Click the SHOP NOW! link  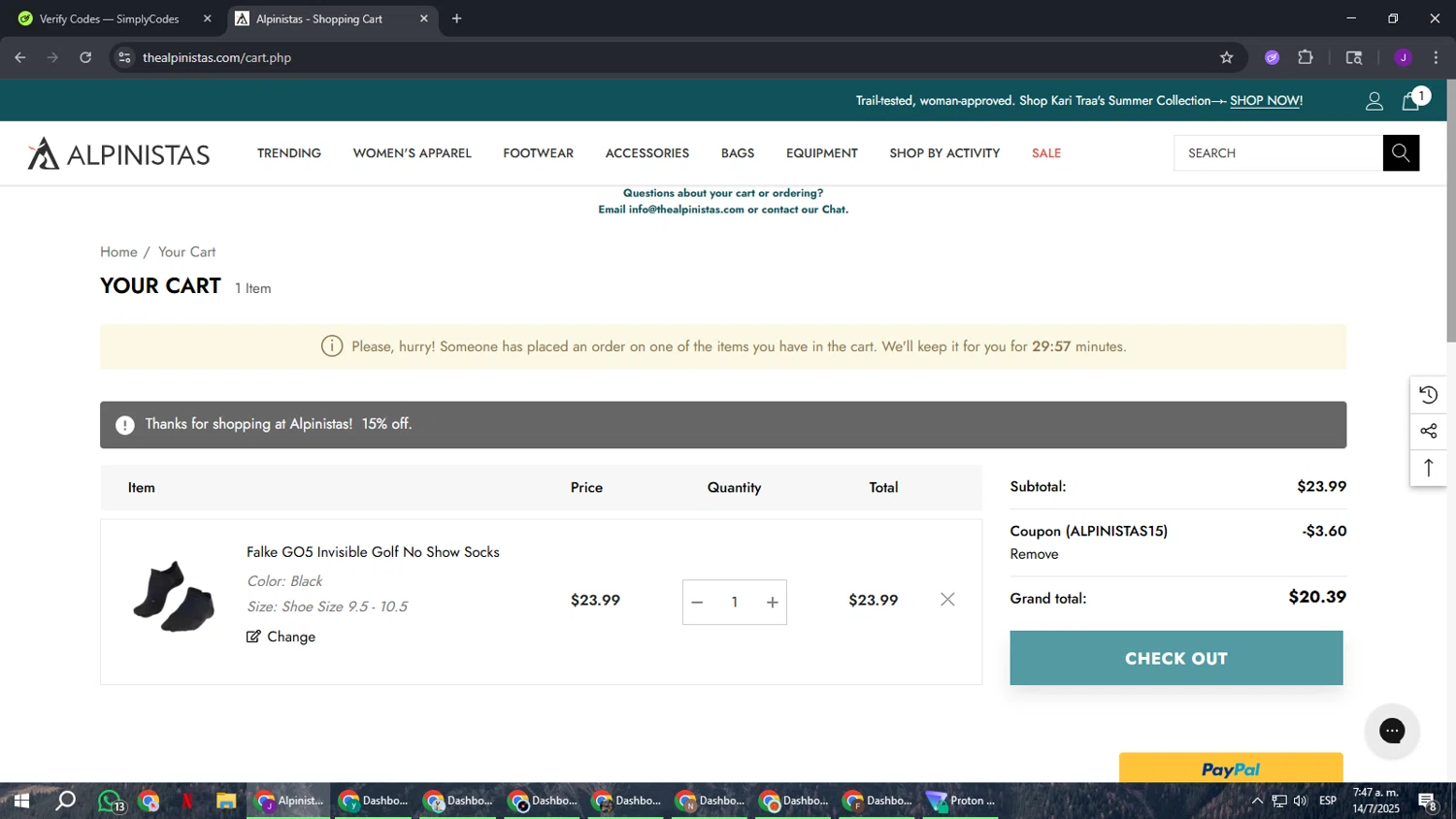click(1266, 101)
